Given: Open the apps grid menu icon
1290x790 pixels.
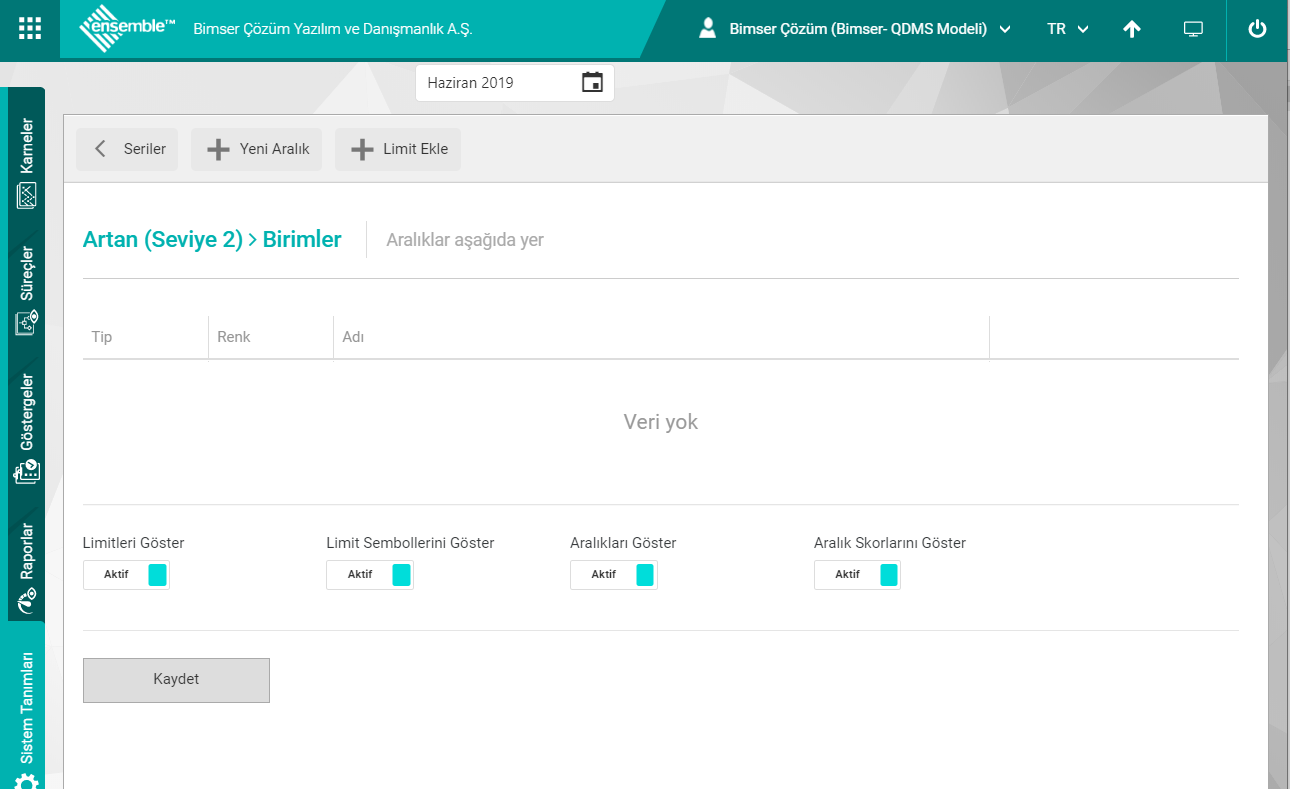Looking at the screenshot, I should coord(30,29).
